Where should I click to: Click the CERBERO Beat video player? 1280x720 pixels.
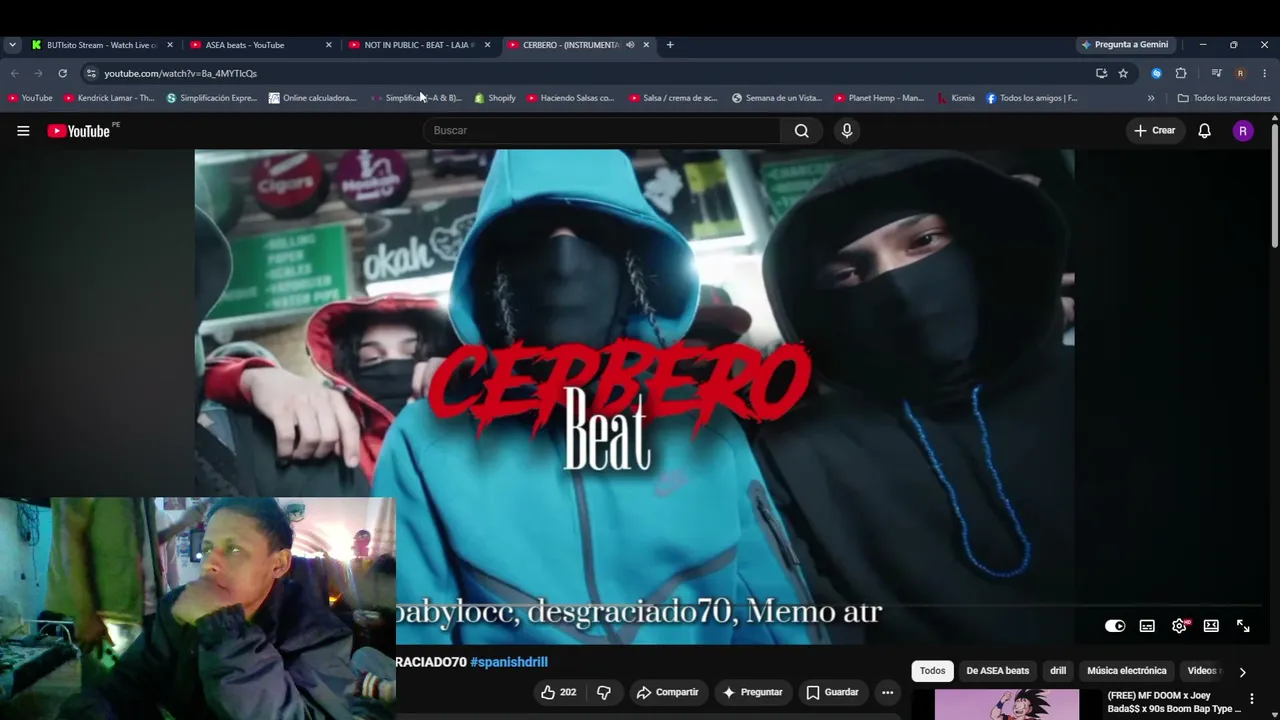(x=634, y=397)
